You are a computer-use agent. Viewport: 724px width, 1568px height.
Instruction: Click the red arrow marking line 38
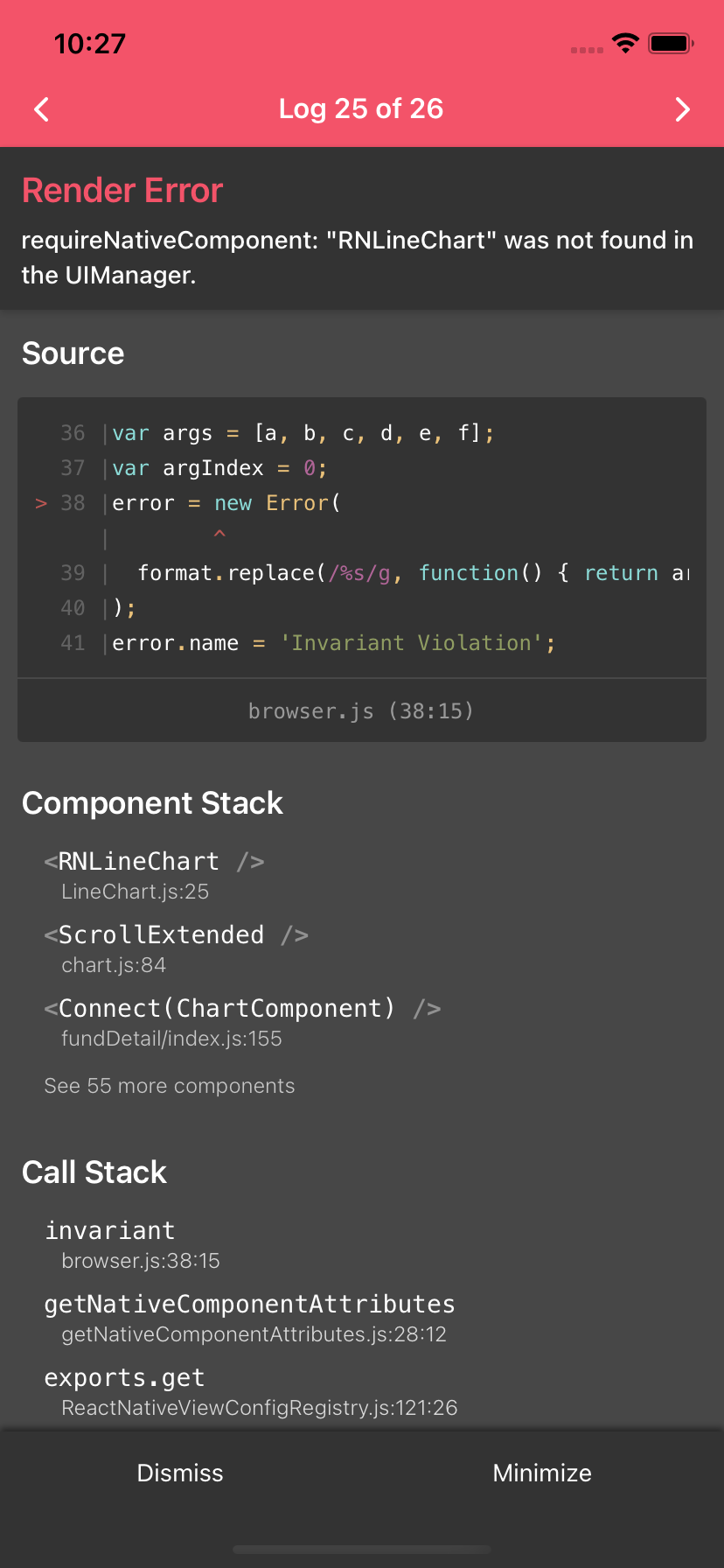[40, 503]
